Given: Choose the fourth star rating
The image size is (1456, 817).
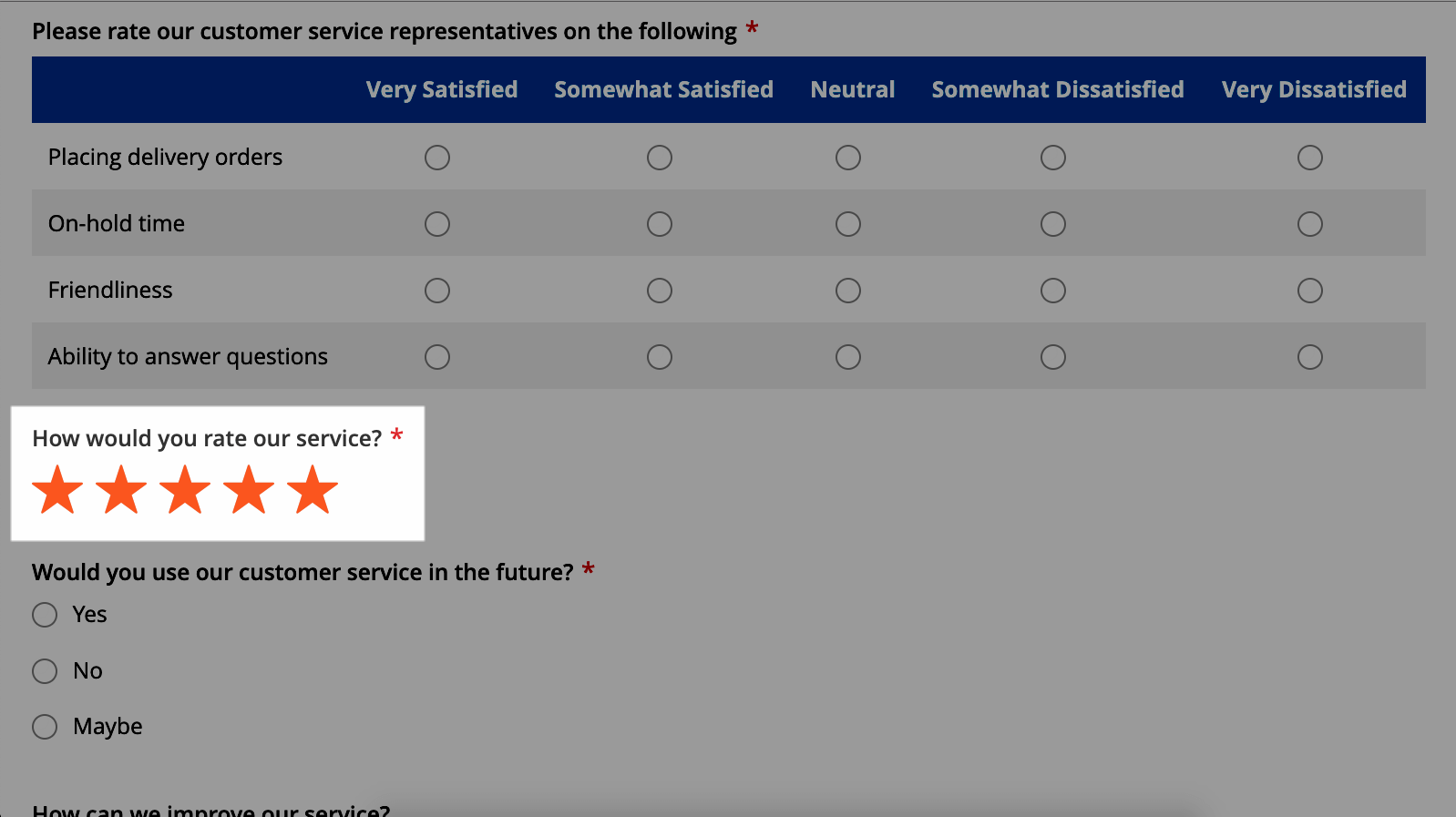Looking at the screenshot, I should click(x=249, y=490).
